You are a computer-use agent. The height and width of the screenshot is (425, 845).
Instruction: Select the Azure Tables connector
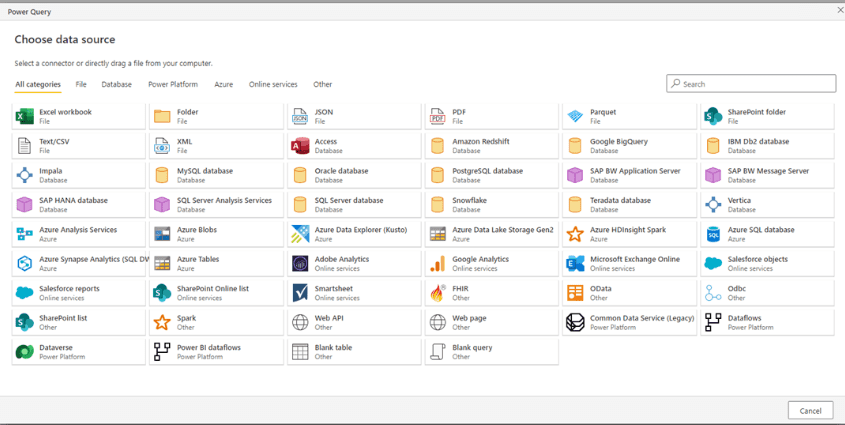216,263
